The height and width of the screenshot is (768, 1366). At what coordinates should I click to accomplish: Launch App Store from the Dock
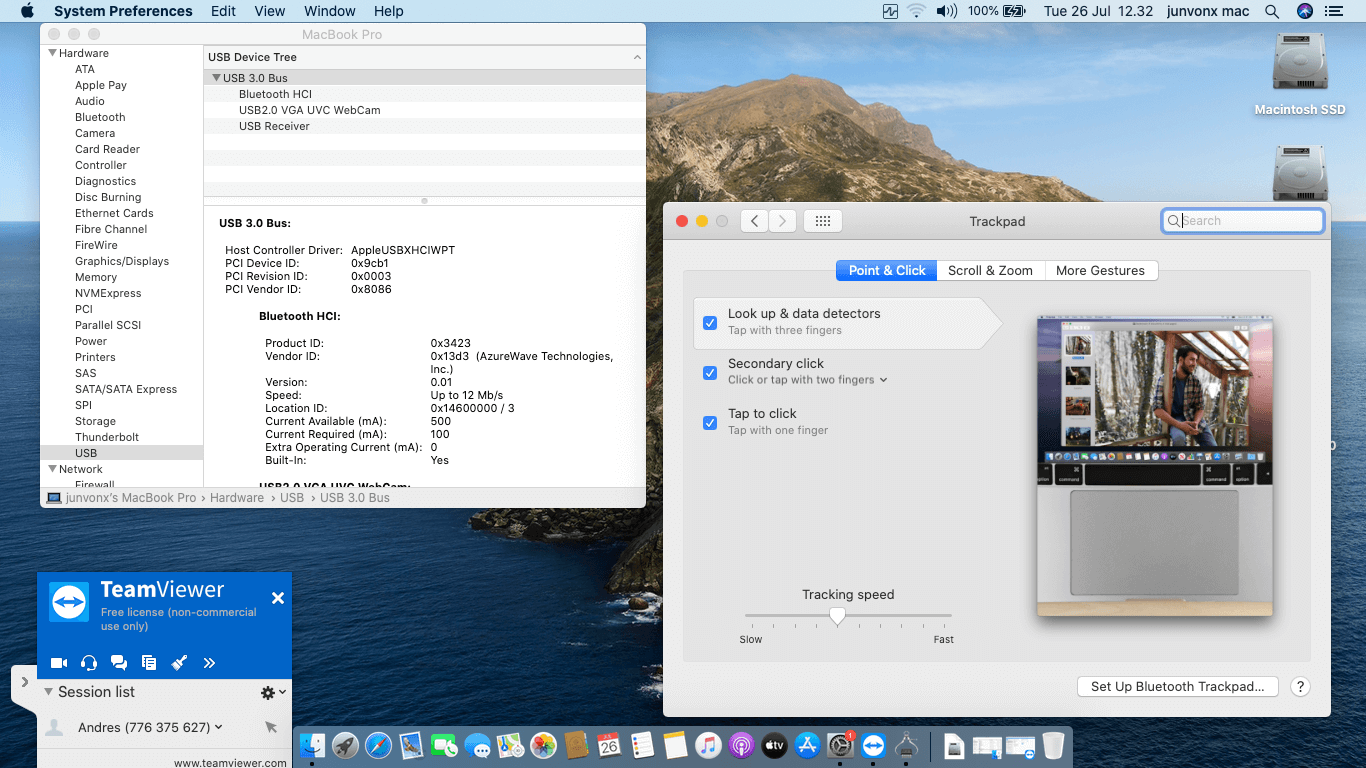807,745
